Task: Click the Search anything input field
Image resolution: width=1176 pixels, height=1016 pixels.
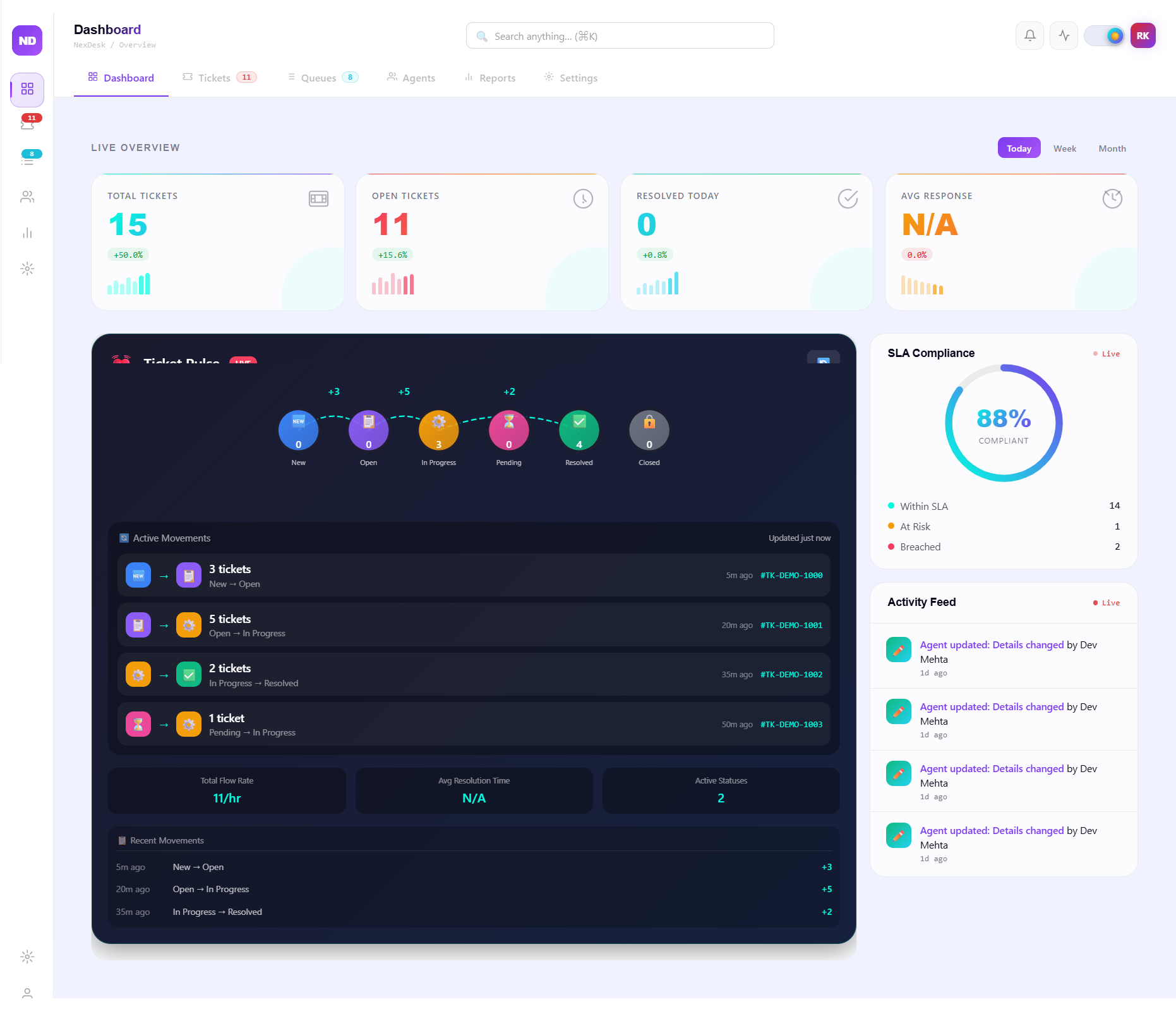Action: pos(619,35)
